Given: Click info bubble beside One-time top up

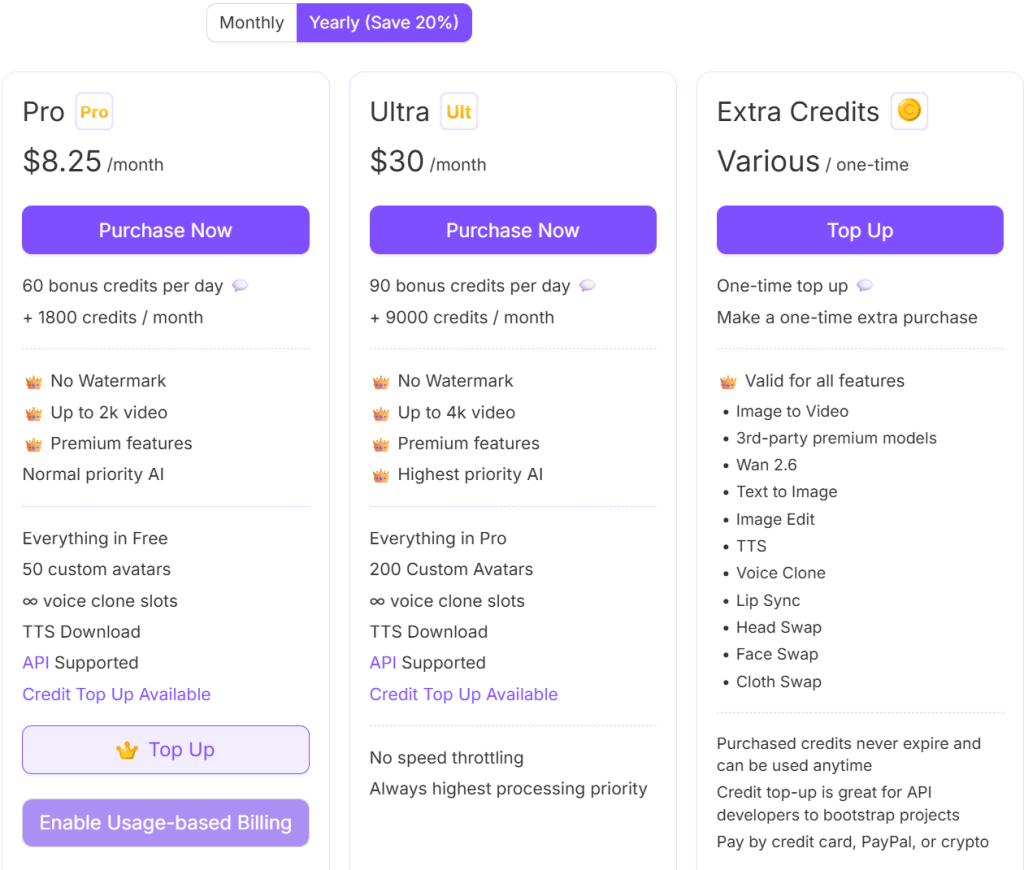Looking at the screenshot, I should (x=865, y=286).
